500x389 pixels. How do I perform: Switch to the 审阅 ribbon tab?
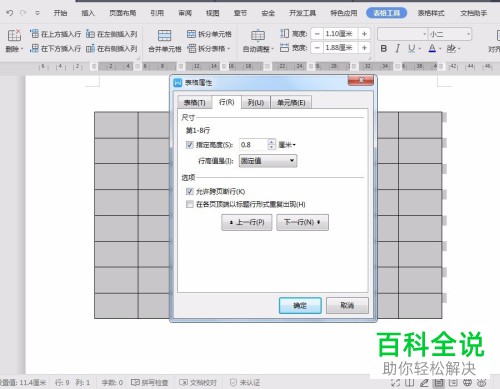click(x=185, y=13)
